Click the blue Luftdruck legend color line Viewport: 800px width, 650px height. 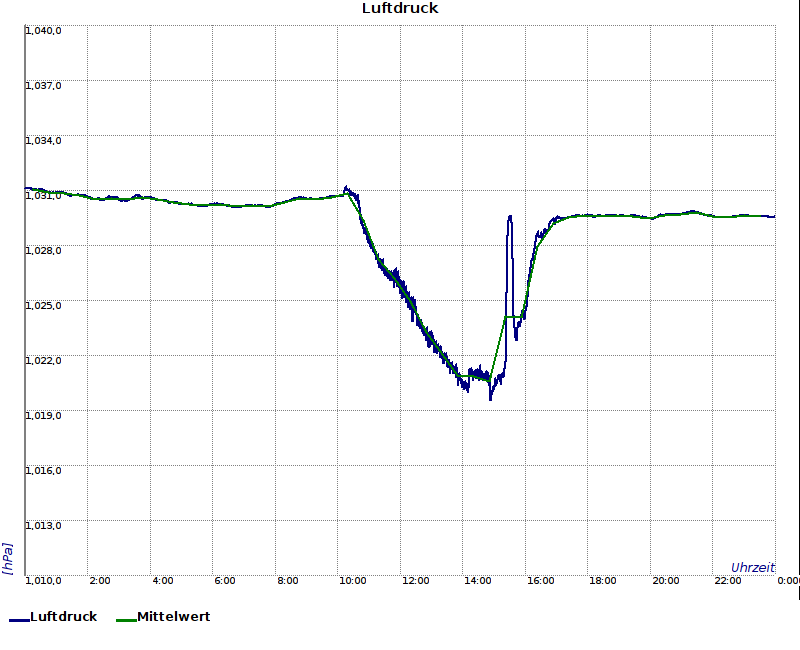19,620
